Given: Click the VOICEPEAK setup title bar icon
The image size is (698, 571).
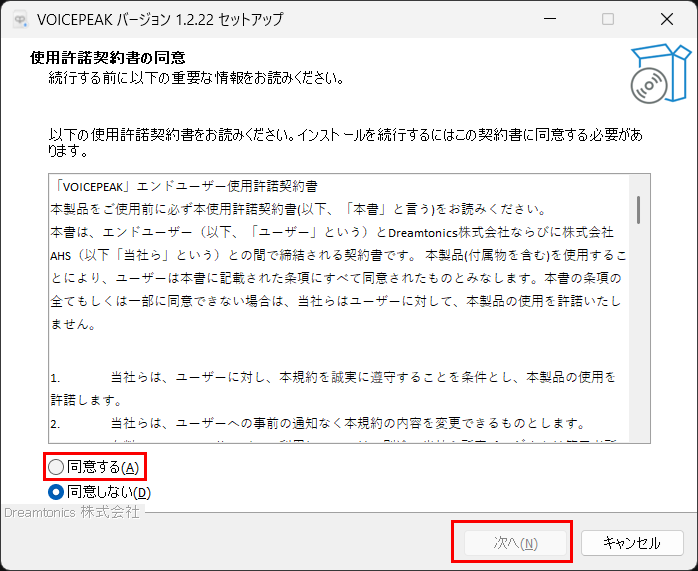Looking at the screenshot, I should tap(20, 20).
